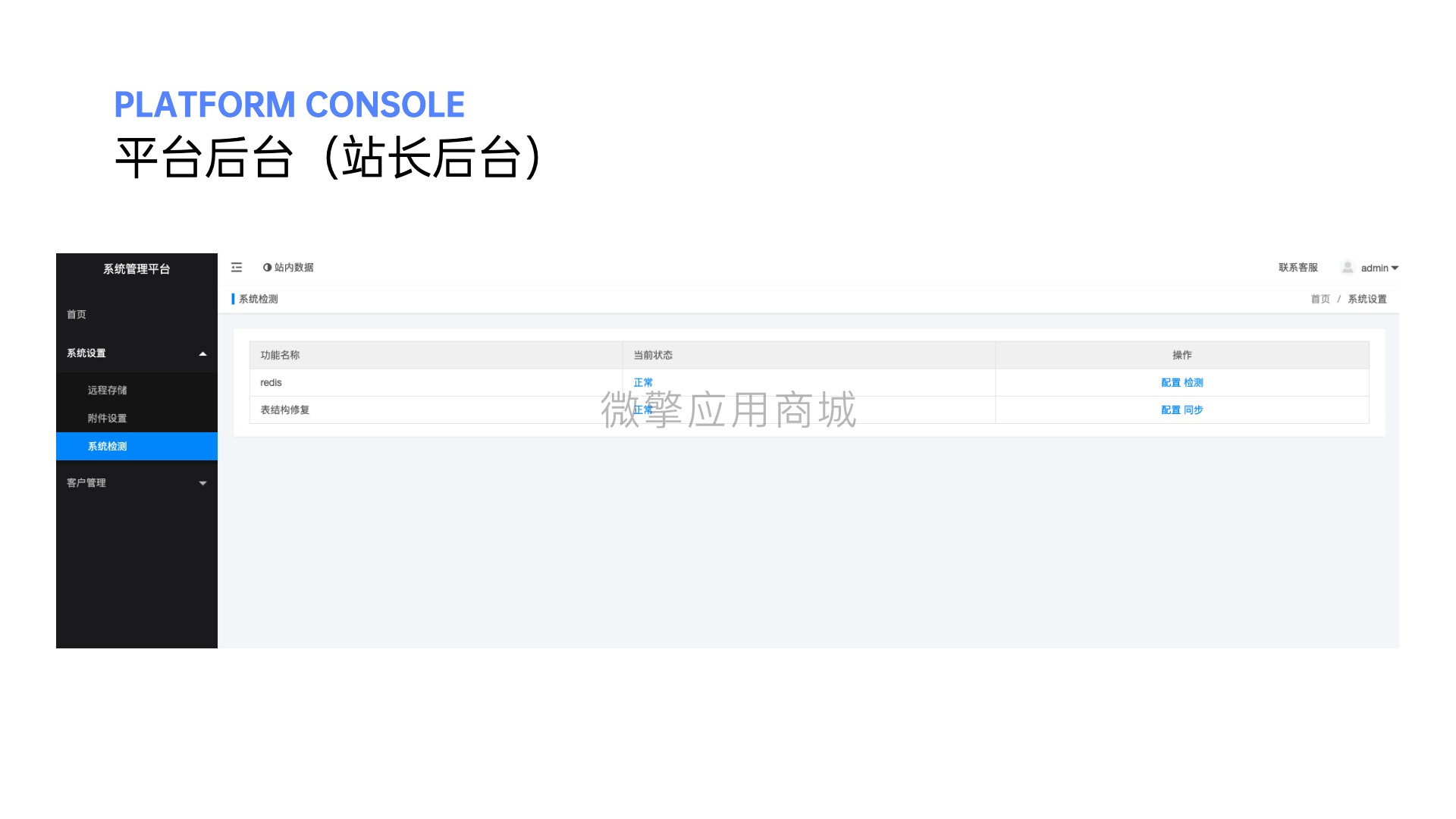This screenshot has width=1456, height=819.
Task: Click the hamburger menu toggle icon
Action: pos(236,267)
